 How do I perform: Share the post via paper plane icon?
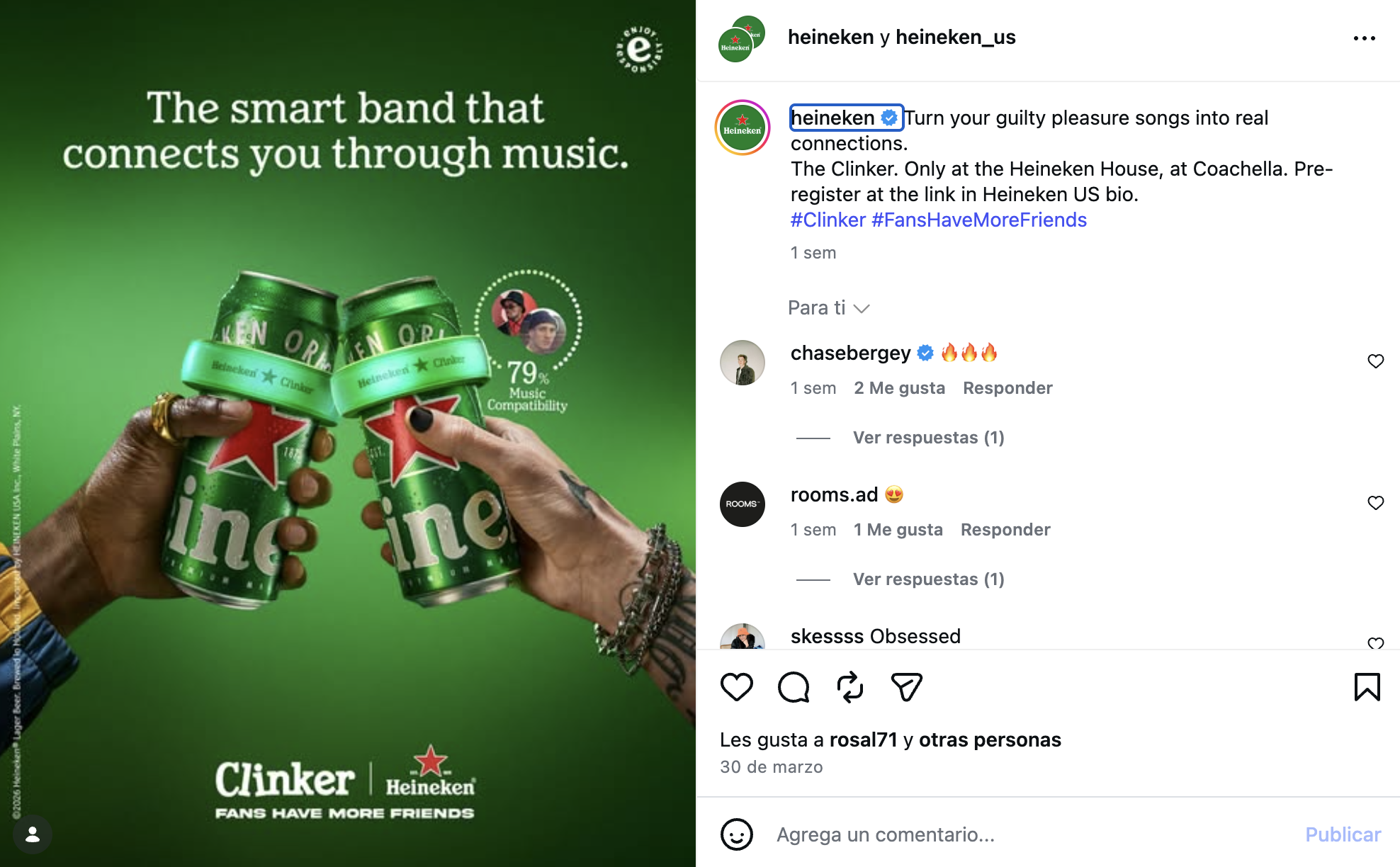click(x=906, y=687)
